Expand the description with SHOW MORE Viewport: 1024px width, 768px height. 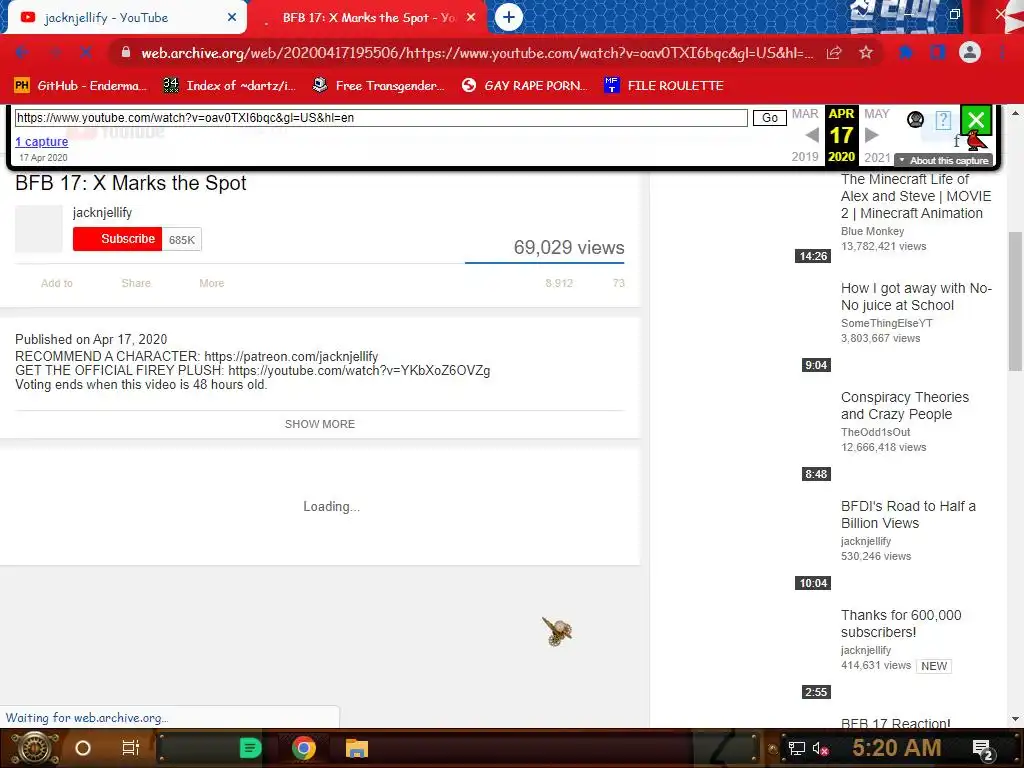(320, 424)
